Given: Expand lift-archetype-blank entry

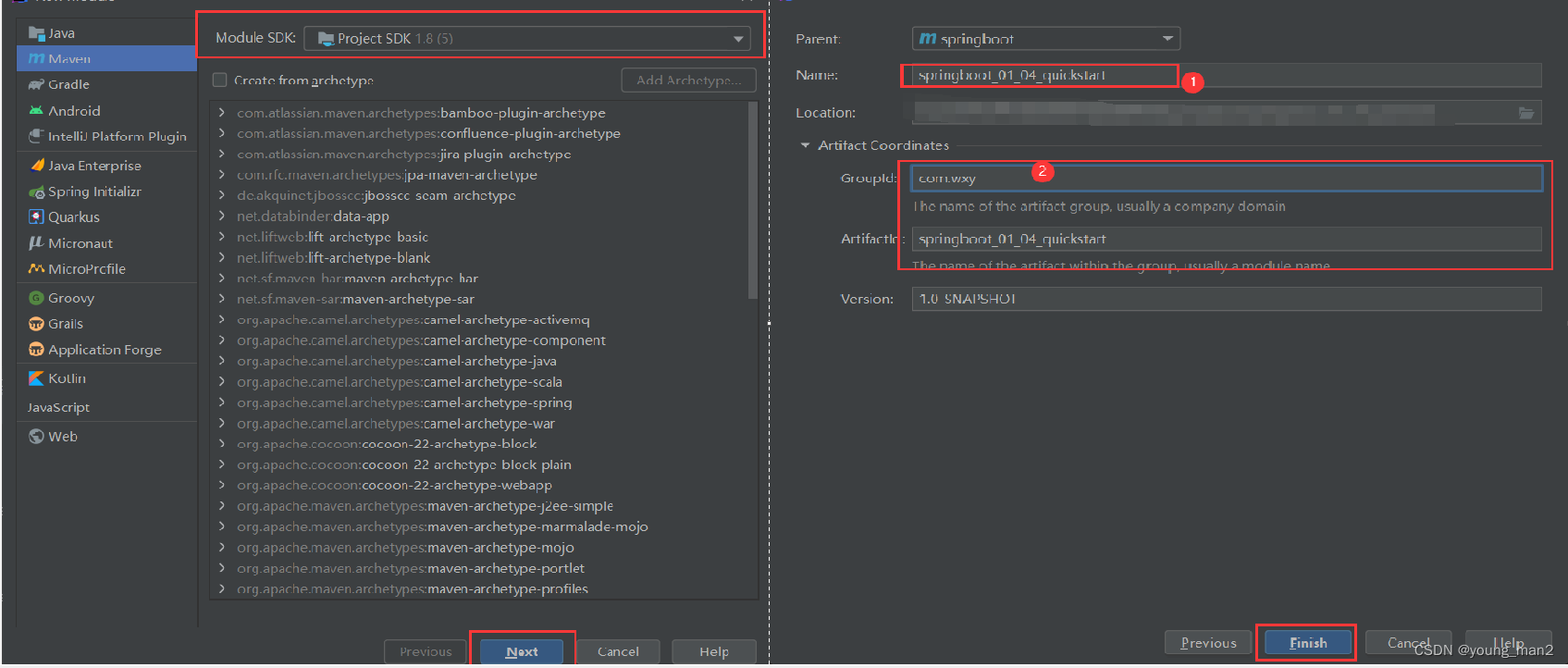Looking at the screenshot, I should click(222, 258).
